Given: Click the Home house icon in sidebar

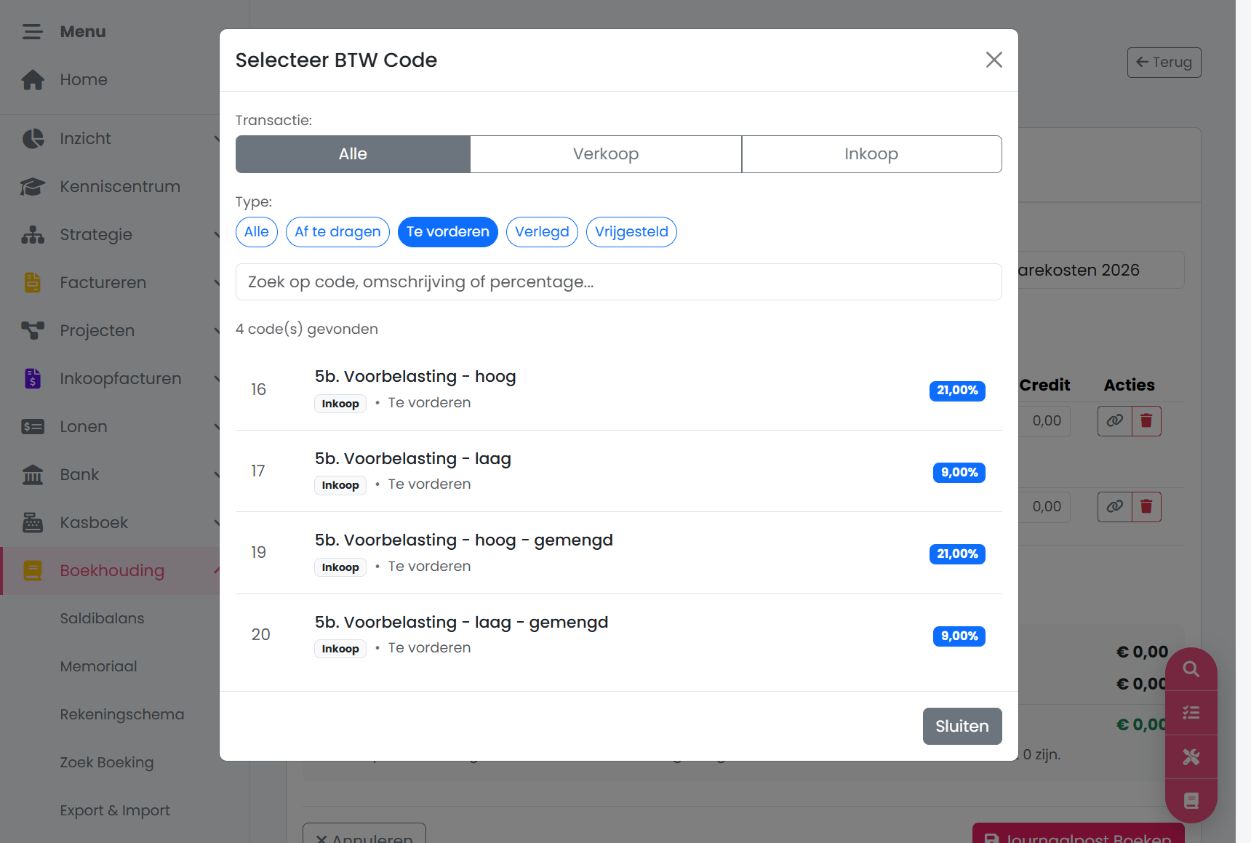Looking at the screenshot, I should (33, 80).
